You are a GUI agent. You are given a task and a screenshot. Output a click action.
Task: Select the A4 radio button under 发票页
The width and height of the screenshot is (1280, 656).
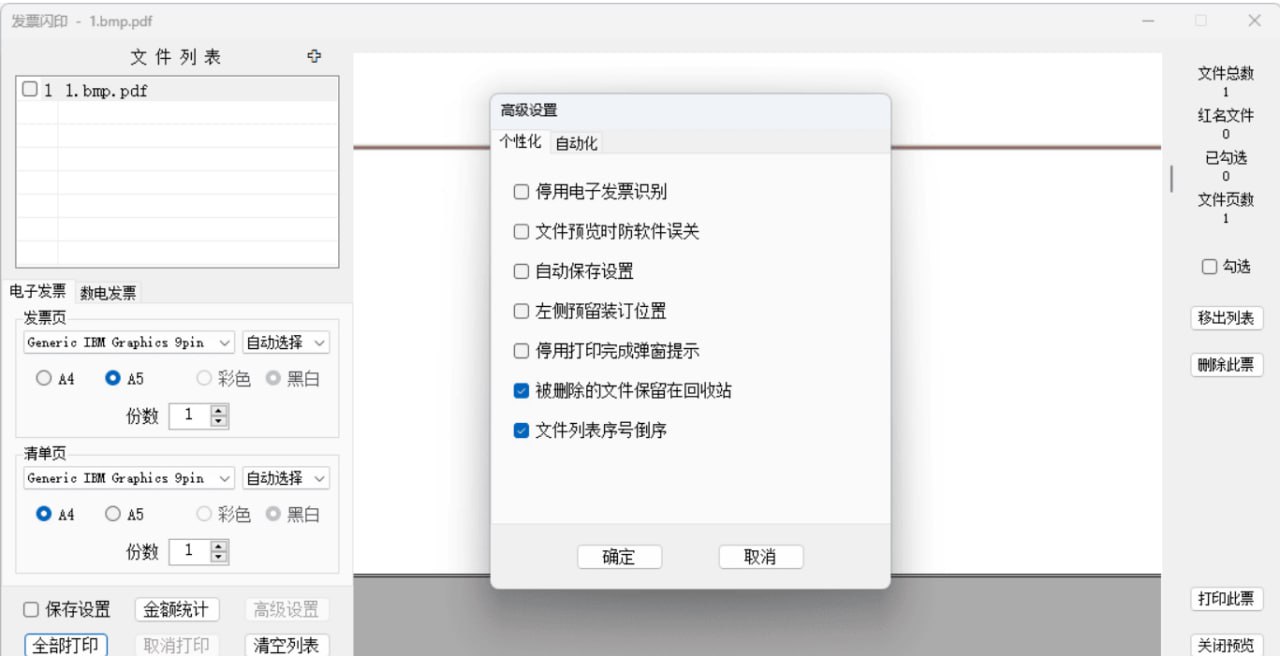click(42, 378)
